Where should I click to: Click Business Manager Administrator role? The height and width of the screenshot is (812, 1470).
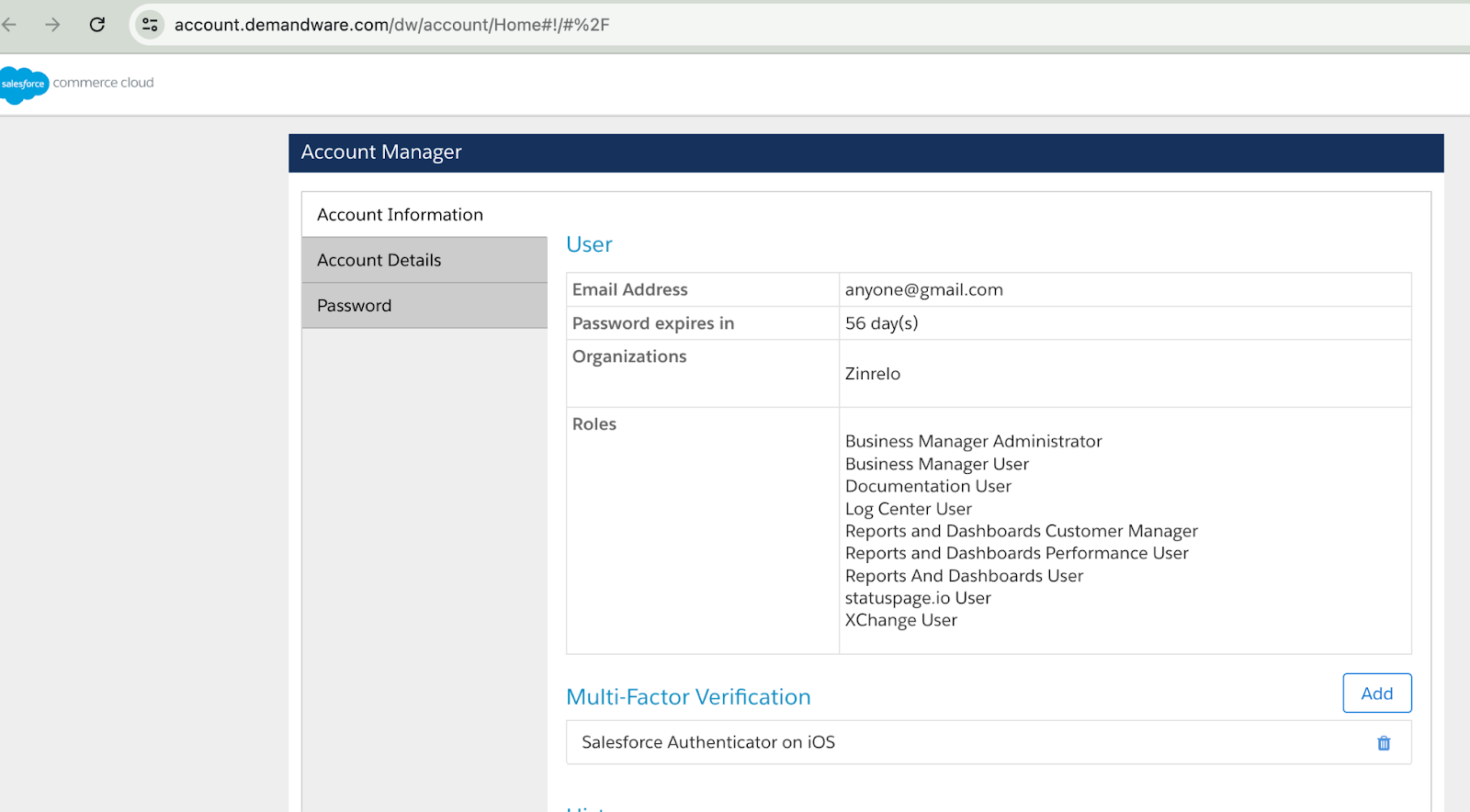[974, 442]
